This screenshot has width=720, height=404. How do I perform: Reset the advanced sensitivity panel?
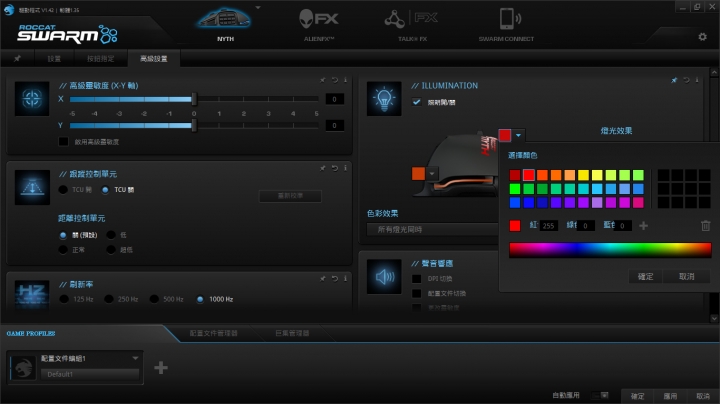[335, 80]
